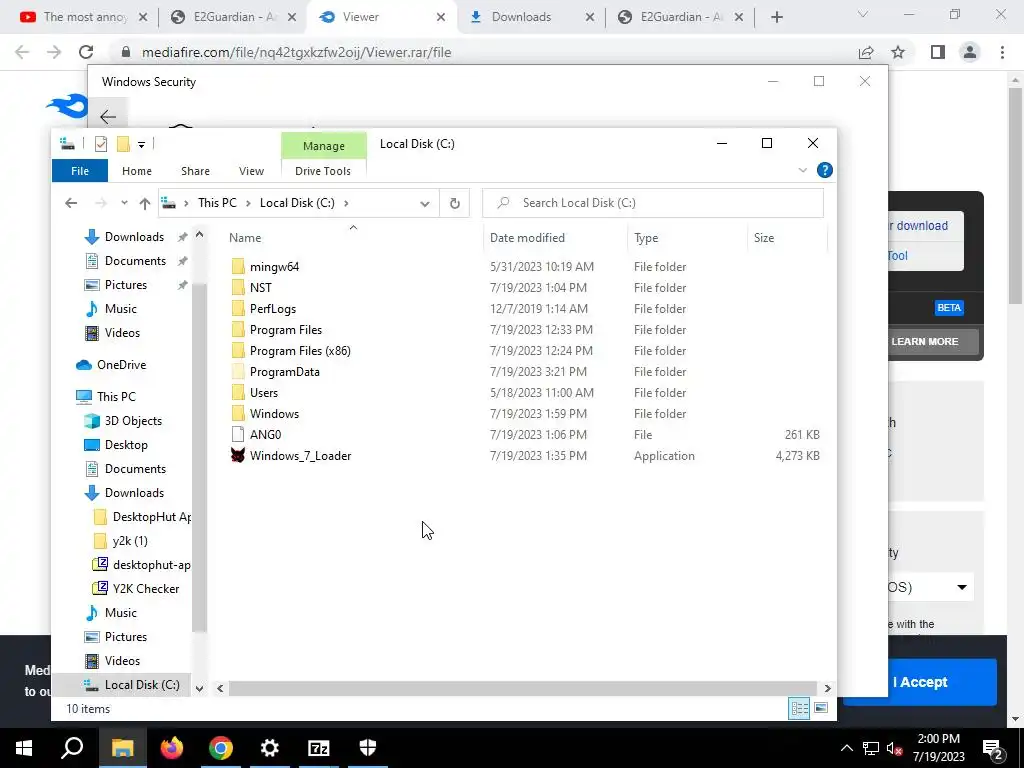Image resolution: width=1024 pixels, height=768 pixels.
Task: Select Y2K Checker in navigation pane
Action: 146,589
